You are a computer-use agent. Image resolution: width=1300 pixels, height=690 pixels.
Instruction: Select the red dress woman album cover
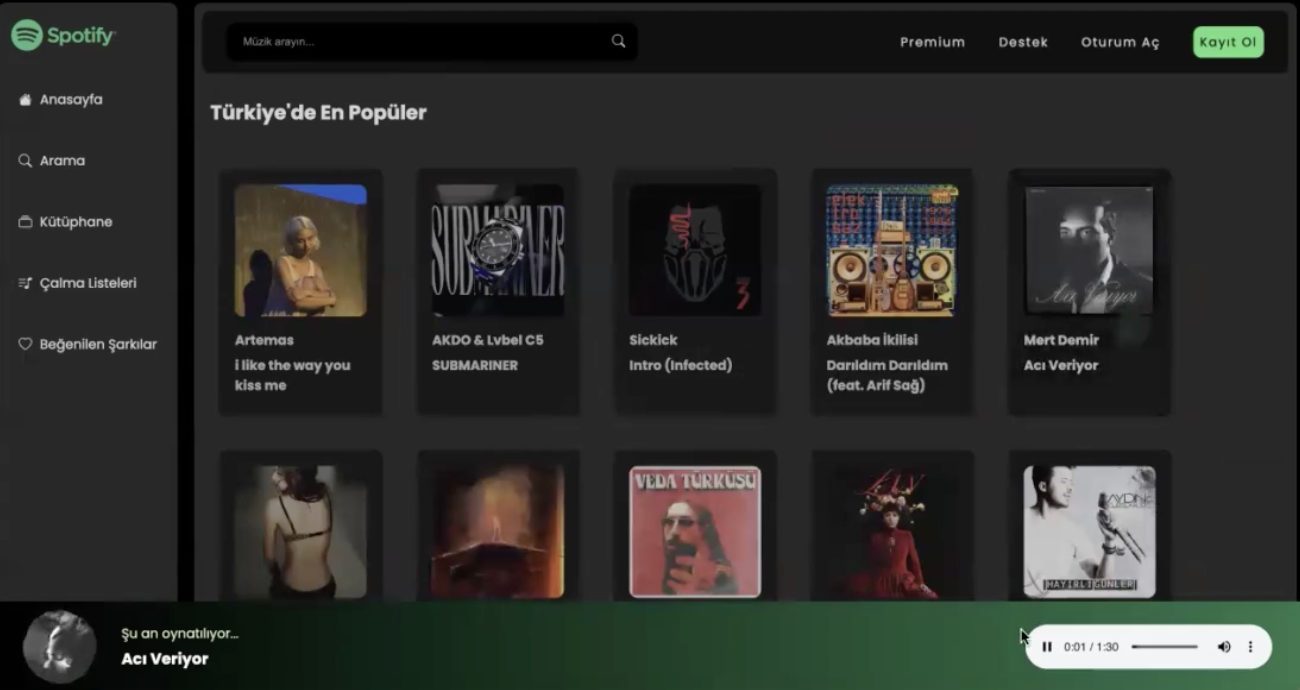[892, 532]
